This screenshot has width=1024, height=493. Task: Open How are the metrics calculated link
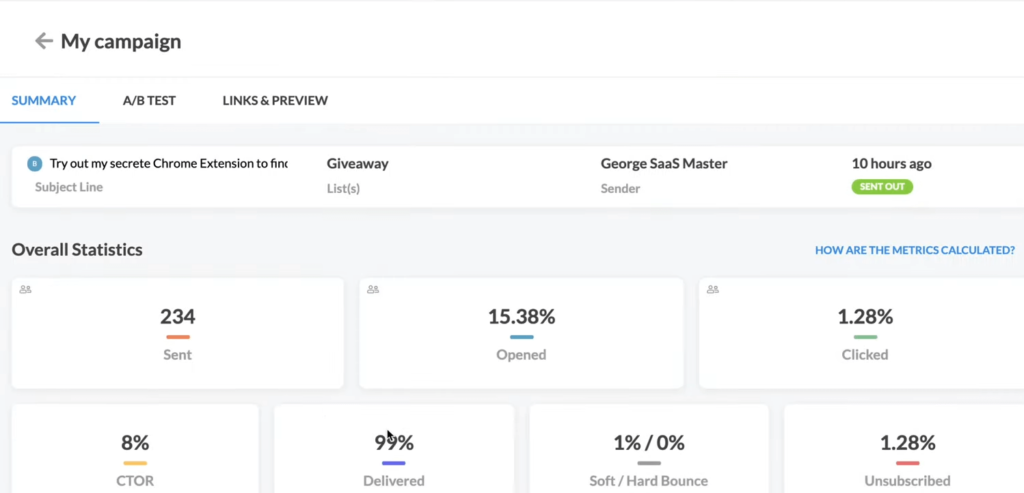coord(915,250)
